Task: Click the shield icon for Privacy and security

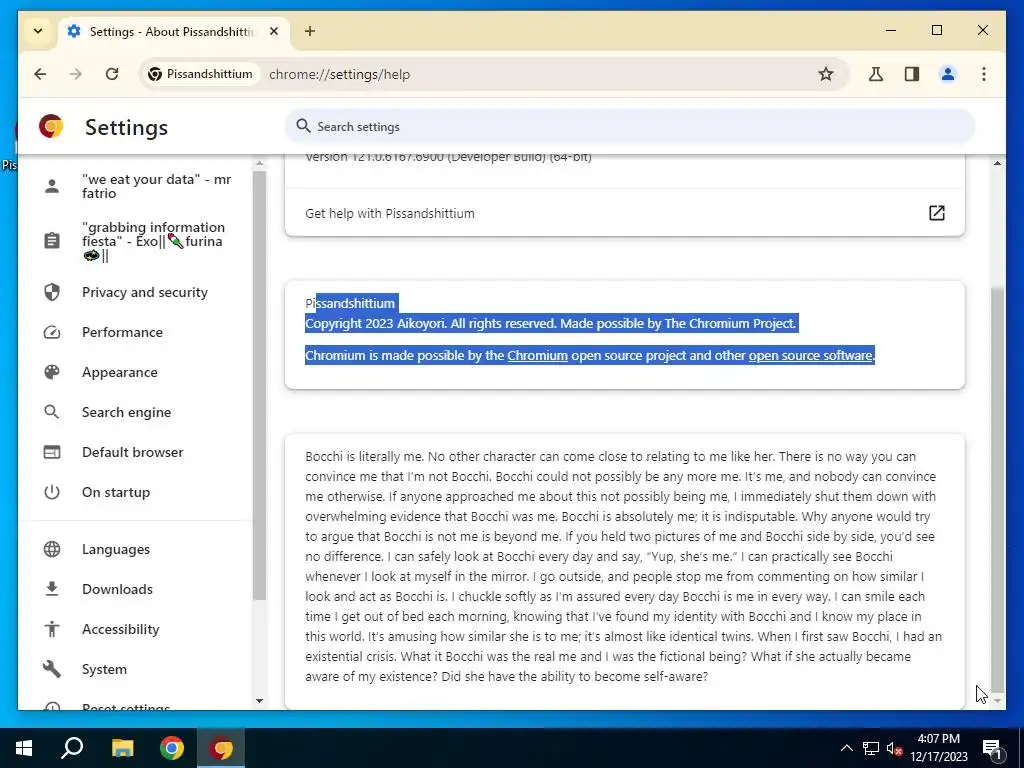Action: 52,292
